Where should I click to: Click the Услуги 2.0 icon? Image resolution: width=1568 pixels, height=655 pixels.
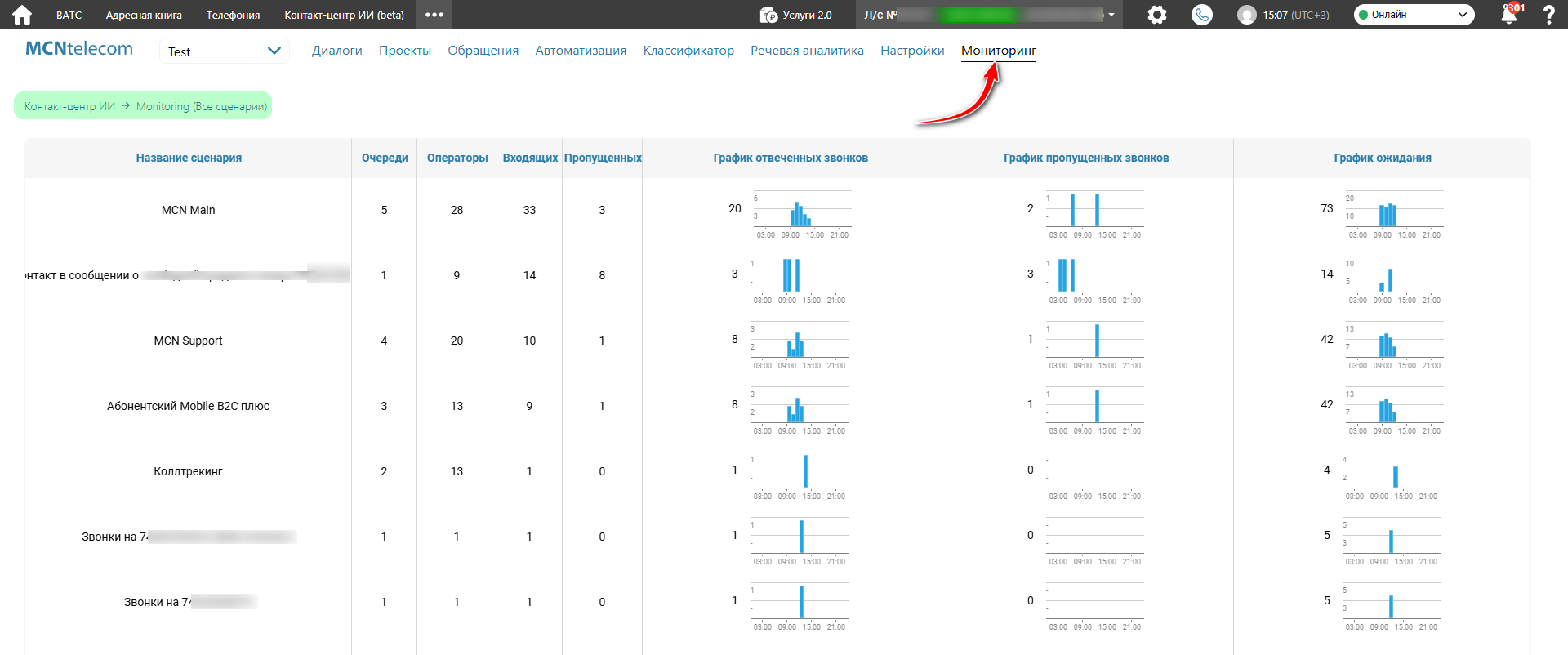click(x=768, y=15)
